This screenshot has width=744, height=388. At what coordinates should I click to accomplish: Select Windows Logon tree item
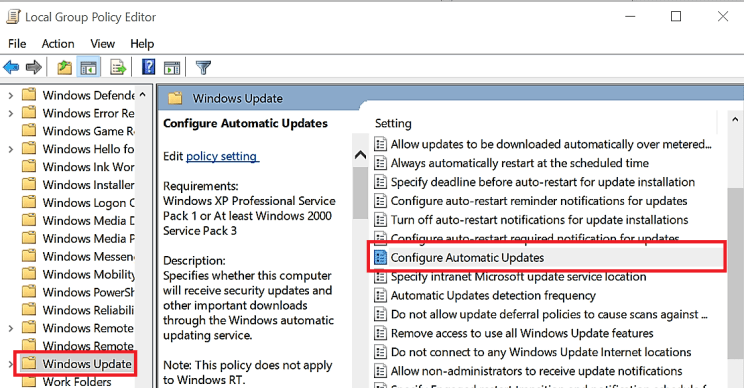click(x=88, y=203)
